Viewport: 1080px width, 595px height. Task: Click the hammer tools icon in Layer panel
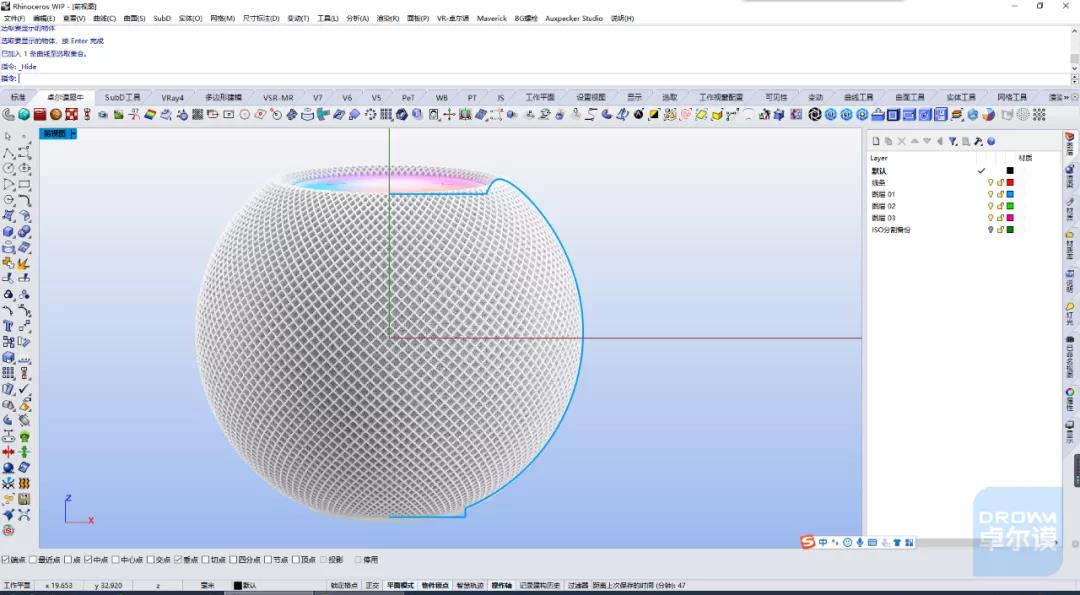tap(978, 141)
